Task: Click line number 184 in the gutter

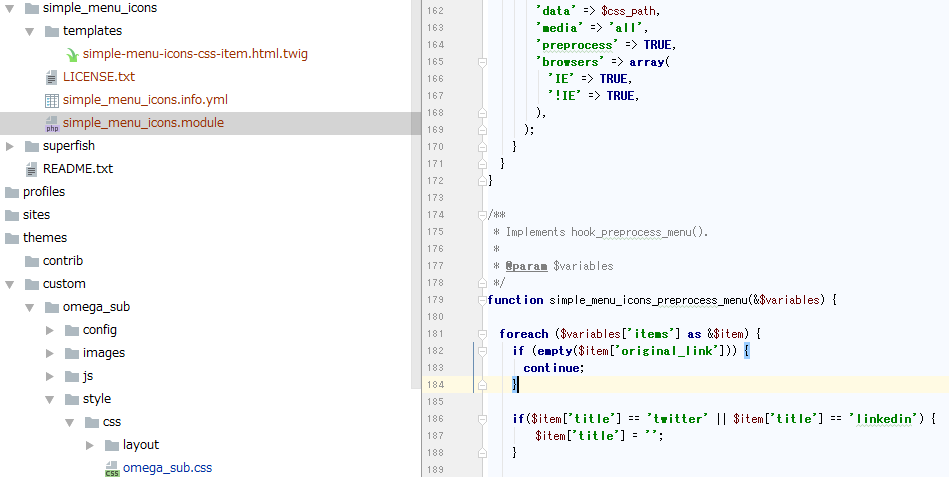Action: (x=434, y=385)
